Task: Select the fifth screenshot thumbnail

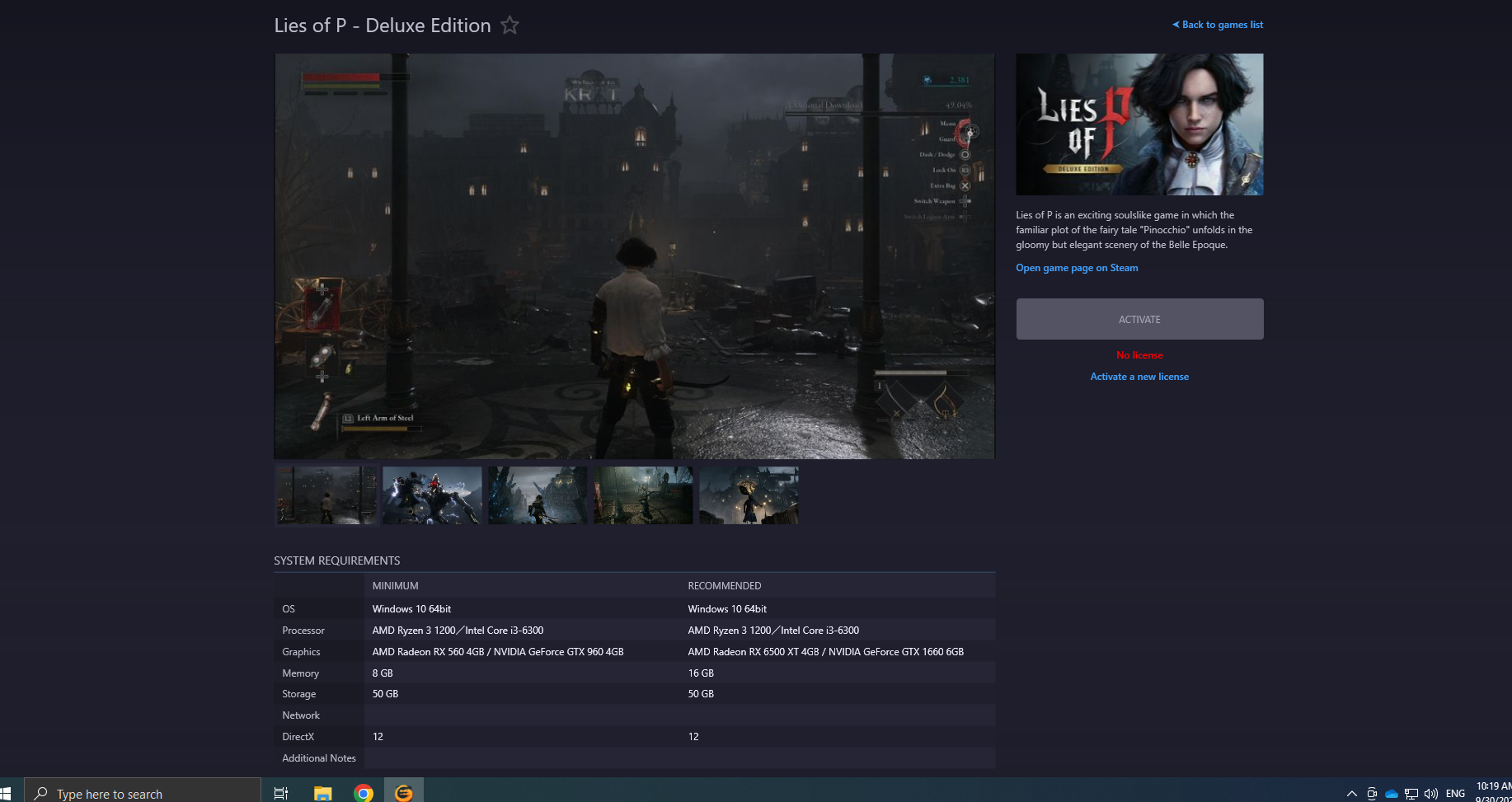Action: coord(749,495)
